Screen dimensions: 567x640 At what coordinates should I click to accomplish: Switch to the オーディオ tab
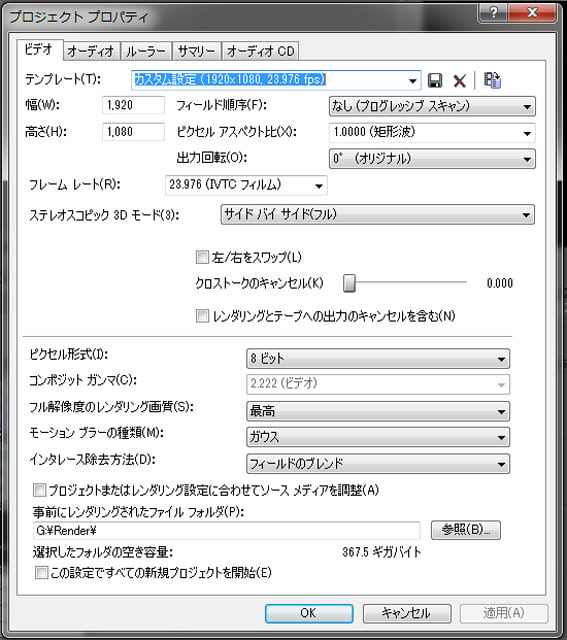pos(91,51)
